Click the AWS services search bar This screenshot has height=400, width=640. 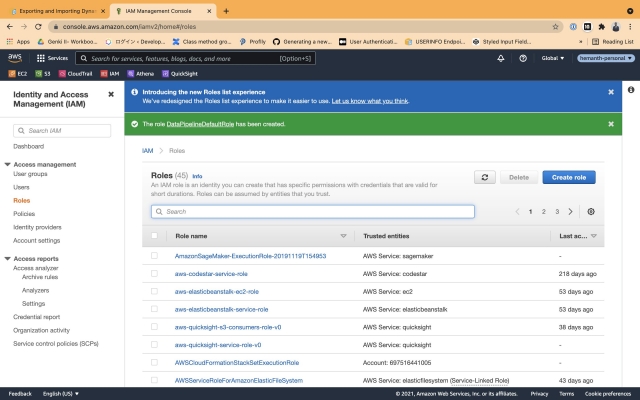point(196,58)
